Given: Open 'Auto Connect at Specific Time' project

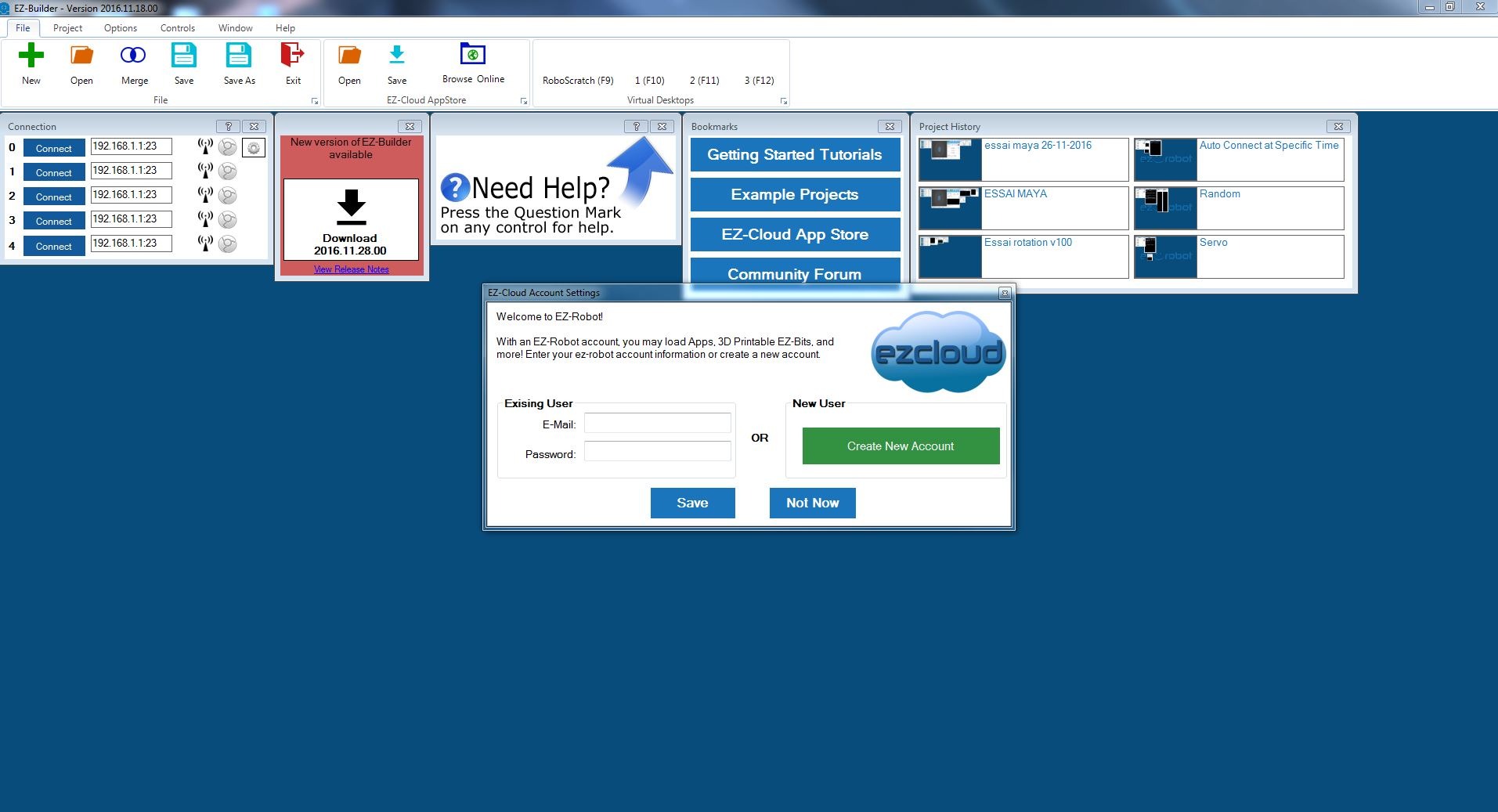Looking at the screenshot, I should point(1239,160).
